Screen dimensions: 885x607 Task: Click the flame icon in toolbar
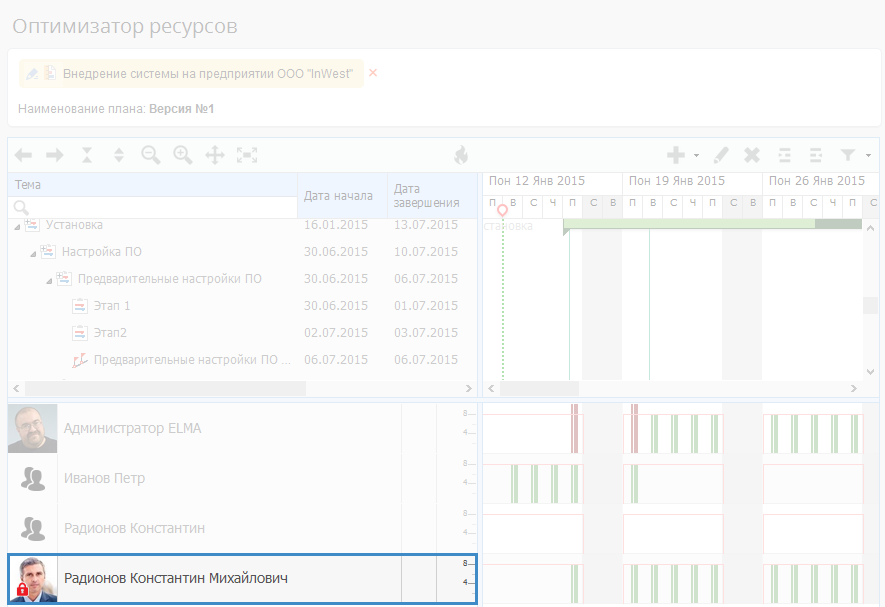(x=461, y=155)
